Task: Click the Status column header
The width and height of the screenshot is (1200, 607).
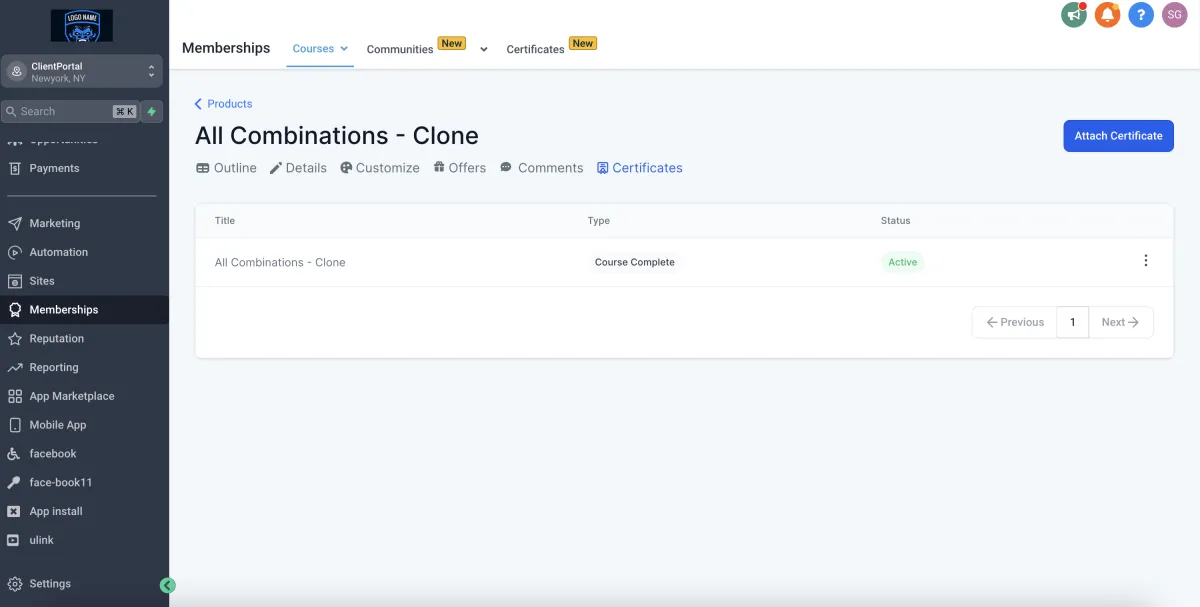Action: coord(895,220)
